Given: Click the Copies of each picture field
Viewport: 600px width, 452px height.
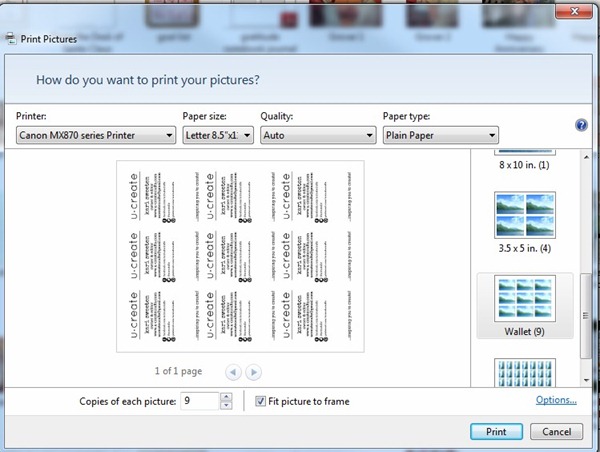Looking at the screenshot, I should pyautogui.click(x=200, y=401).
